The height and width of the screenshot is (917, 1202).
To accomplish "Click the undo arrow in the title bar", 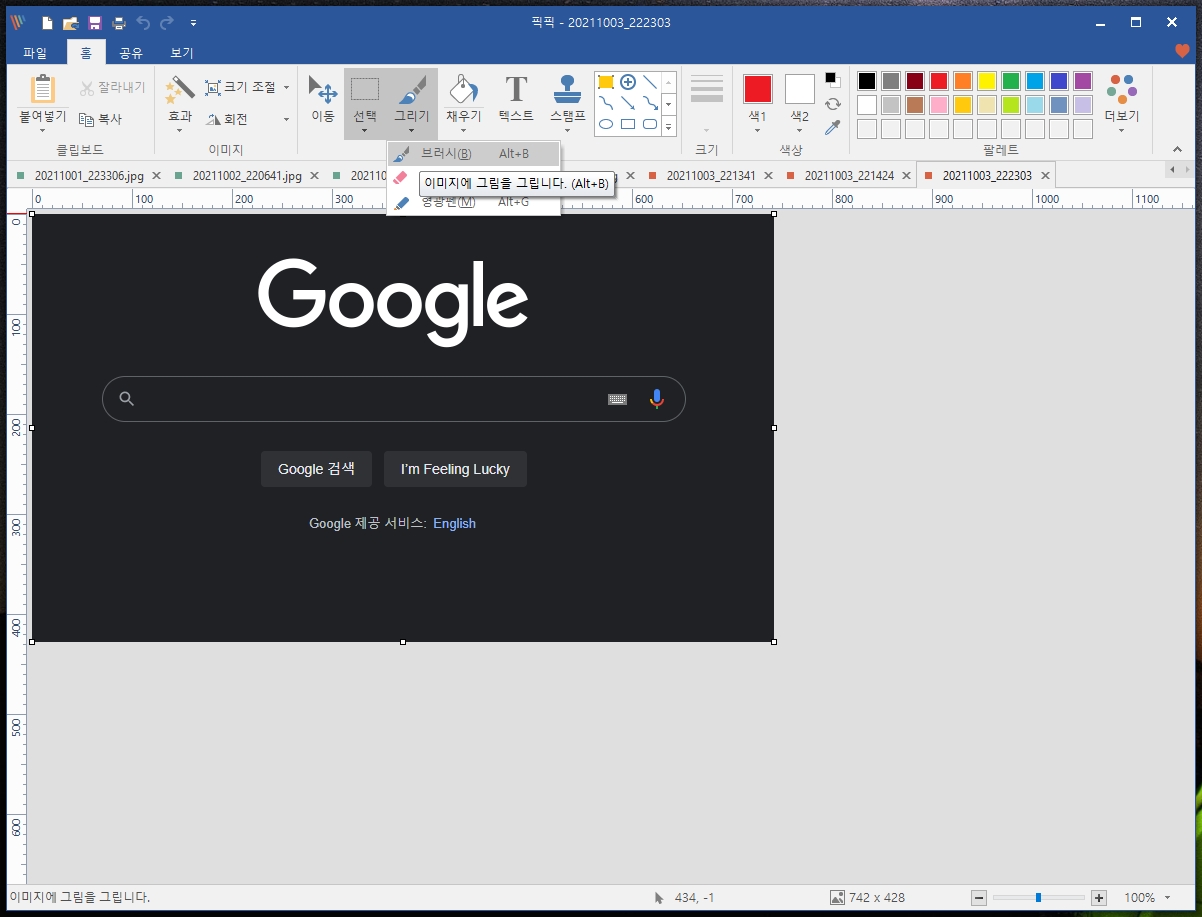I will (143, 22).
